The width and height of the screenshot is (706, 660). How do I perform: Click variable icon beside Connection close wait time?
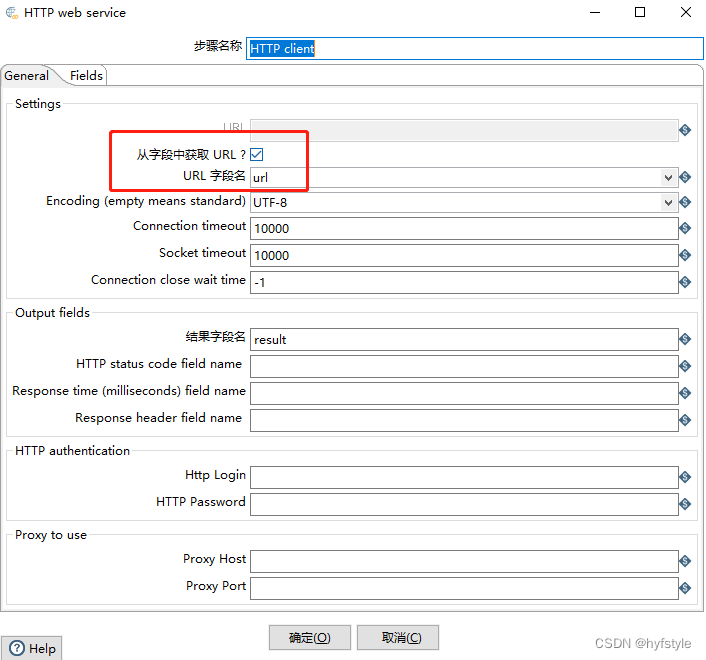(685, 282)
